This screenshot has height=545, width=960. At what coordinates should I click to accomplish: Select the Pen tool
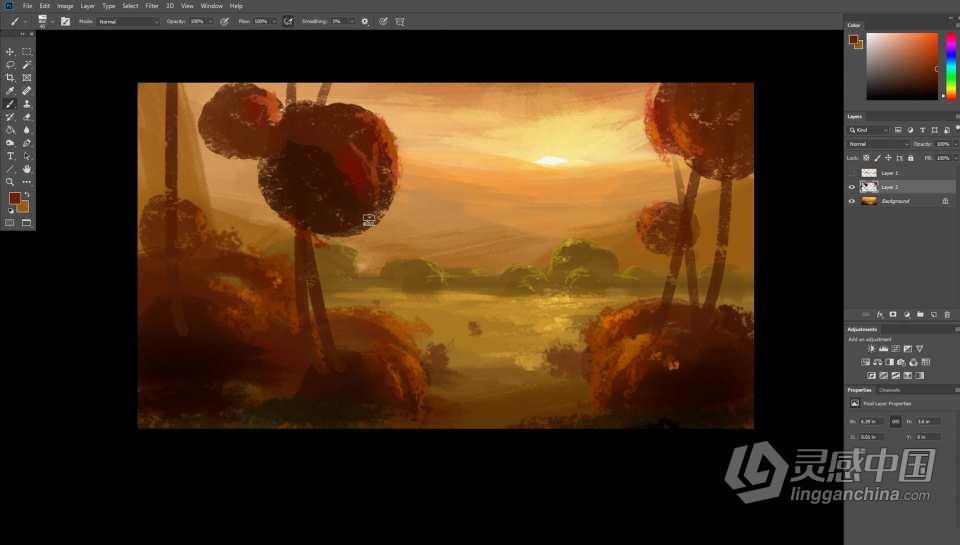tap(26, 143)
